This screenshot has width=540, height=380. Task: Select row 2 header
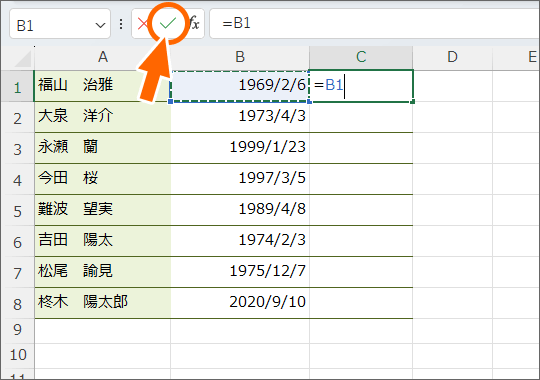point(17,117)
